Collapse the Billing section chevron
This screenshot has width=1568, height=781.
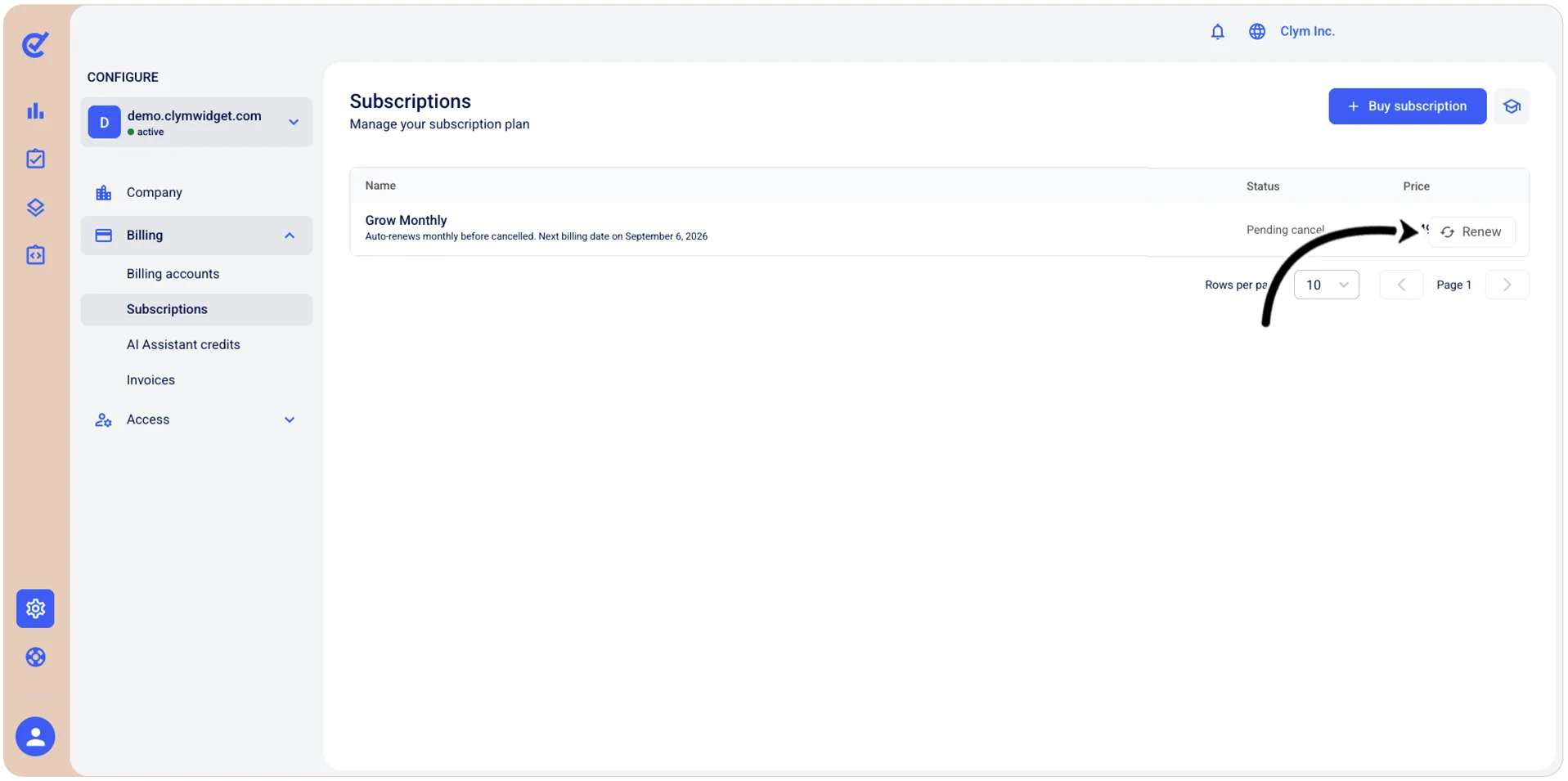pos(290,236)
